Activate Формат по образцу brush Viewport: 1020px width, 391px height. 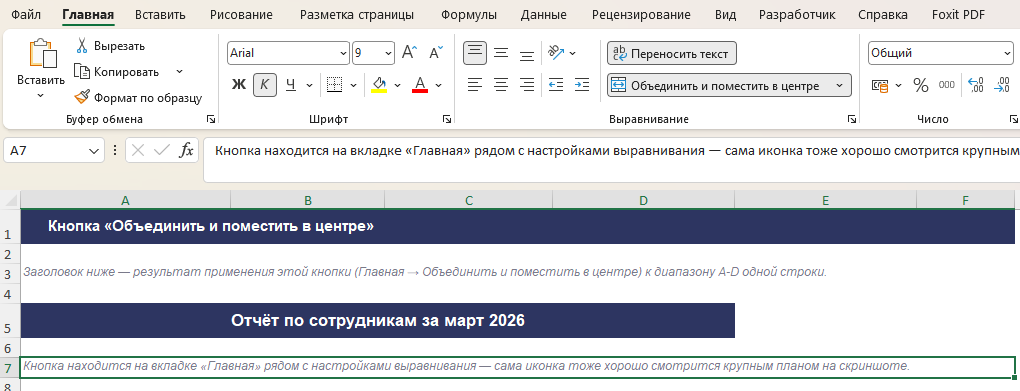pos(82,97)
